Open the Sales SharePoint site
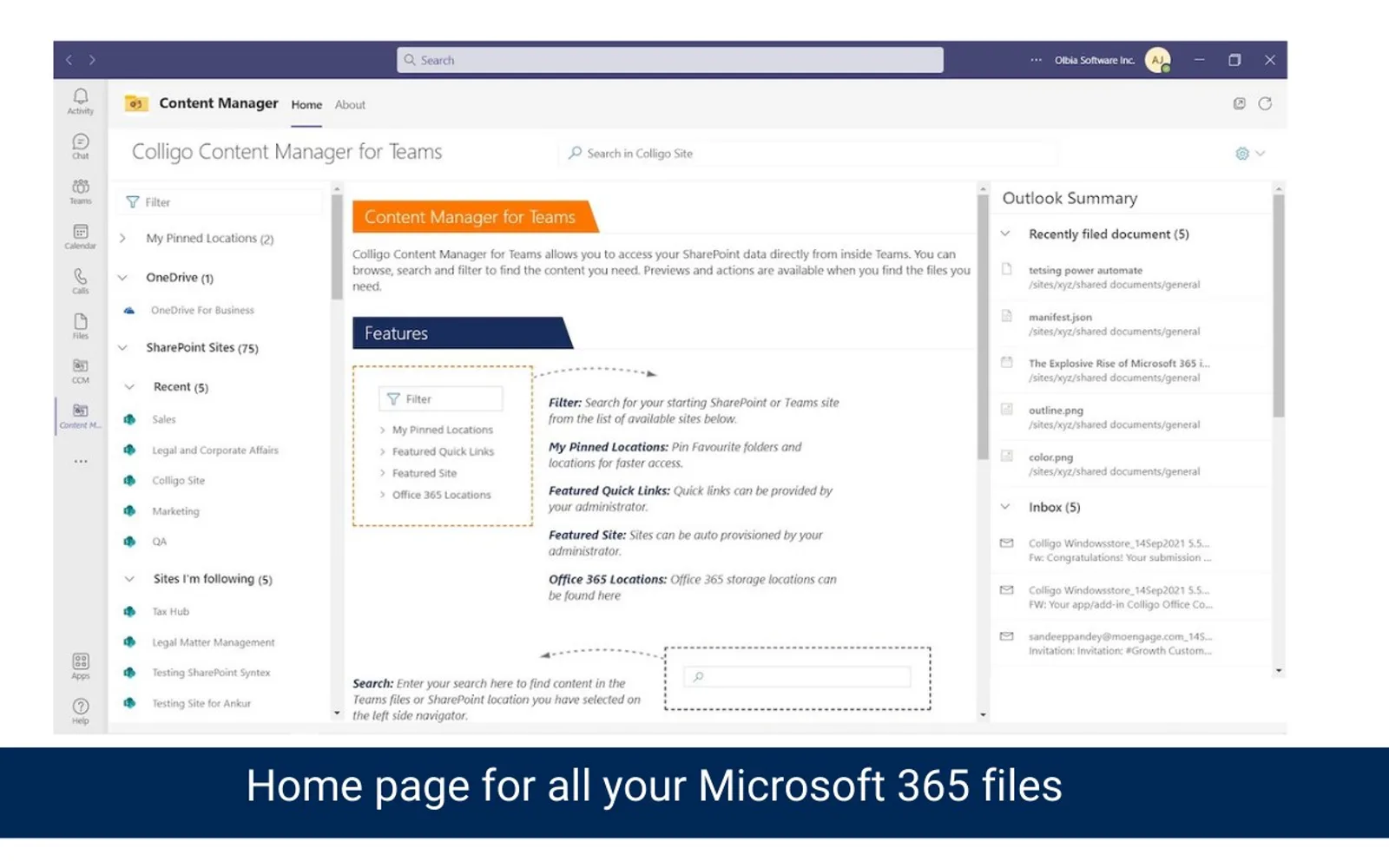 (x=163, y=419)
